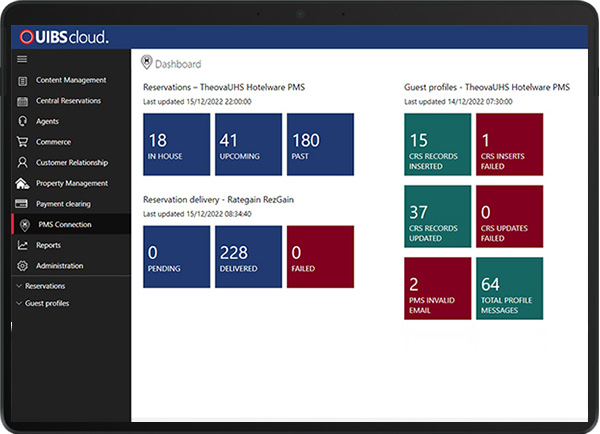The width and height of the screenshot is (600, 434).
Task: Click the hamburger menu icon
Action: tap(22, 59)
